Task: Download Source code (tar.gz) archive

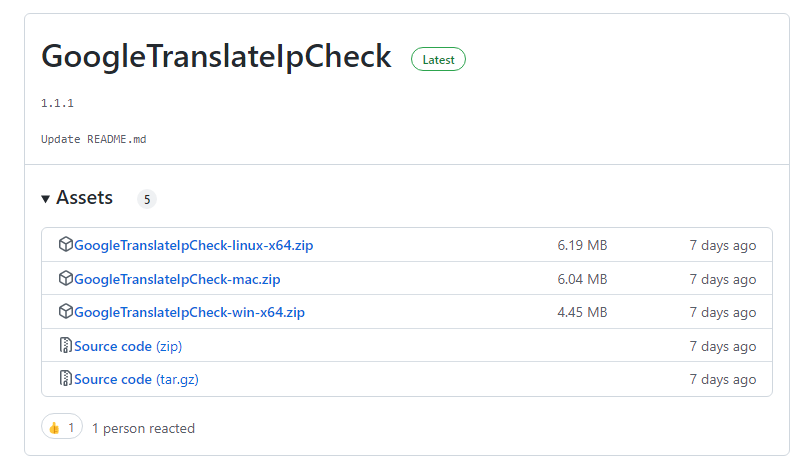Action: [135, 379]
